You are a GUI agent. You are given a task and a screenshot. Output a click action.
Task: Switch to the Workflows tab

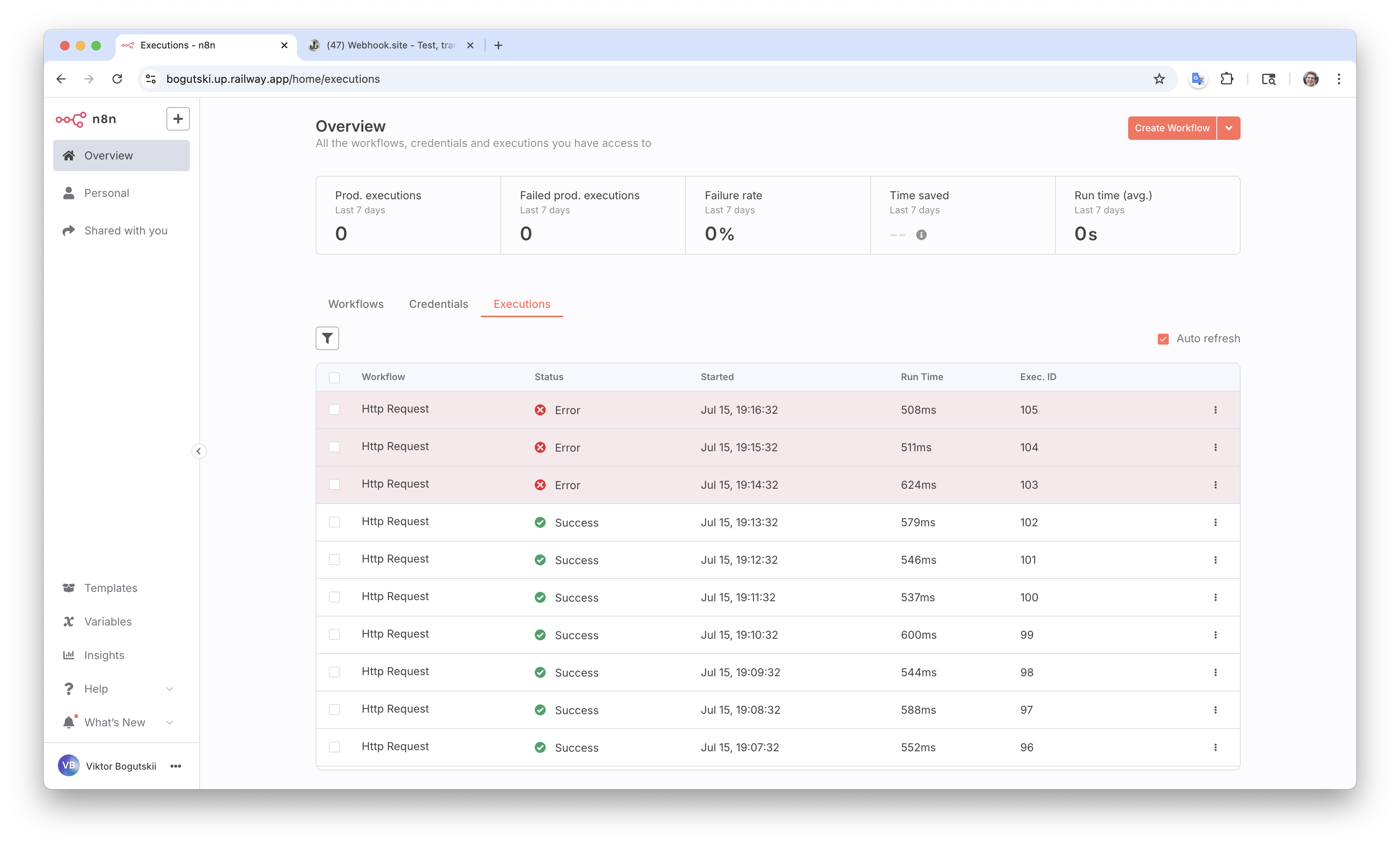356,304
